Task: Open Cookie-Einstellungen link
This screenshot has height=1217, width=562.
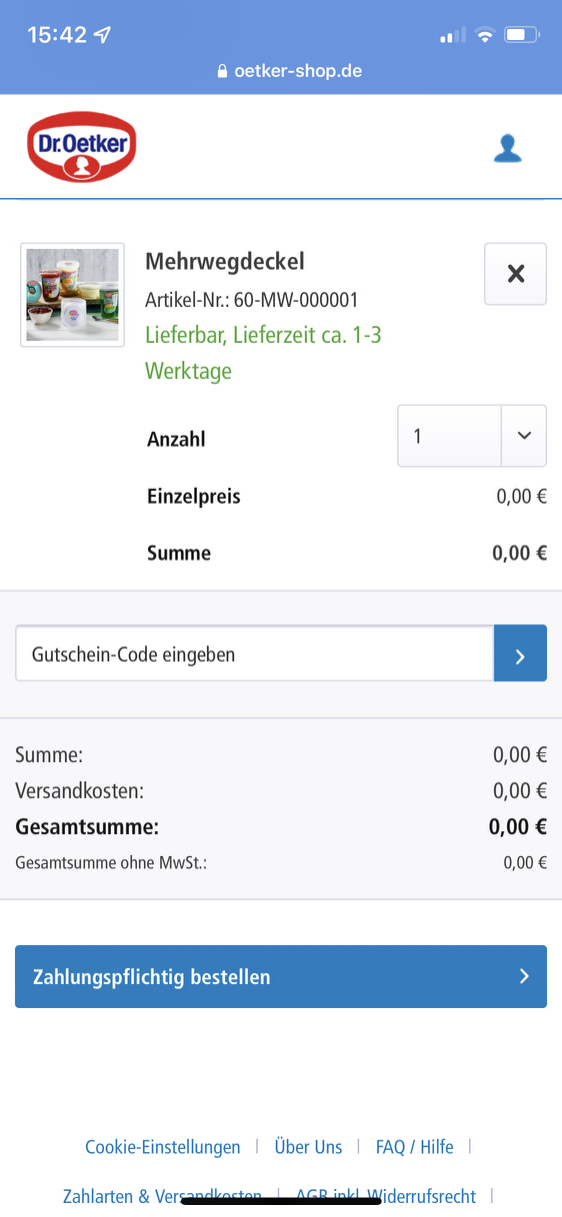Action: 163,1147
